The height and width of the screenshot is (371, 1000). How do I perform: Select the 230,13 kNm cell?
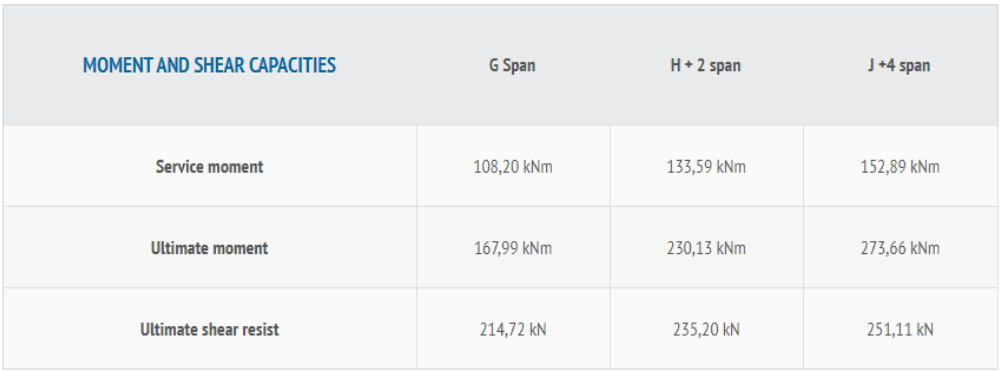click(x=706, y=248)
